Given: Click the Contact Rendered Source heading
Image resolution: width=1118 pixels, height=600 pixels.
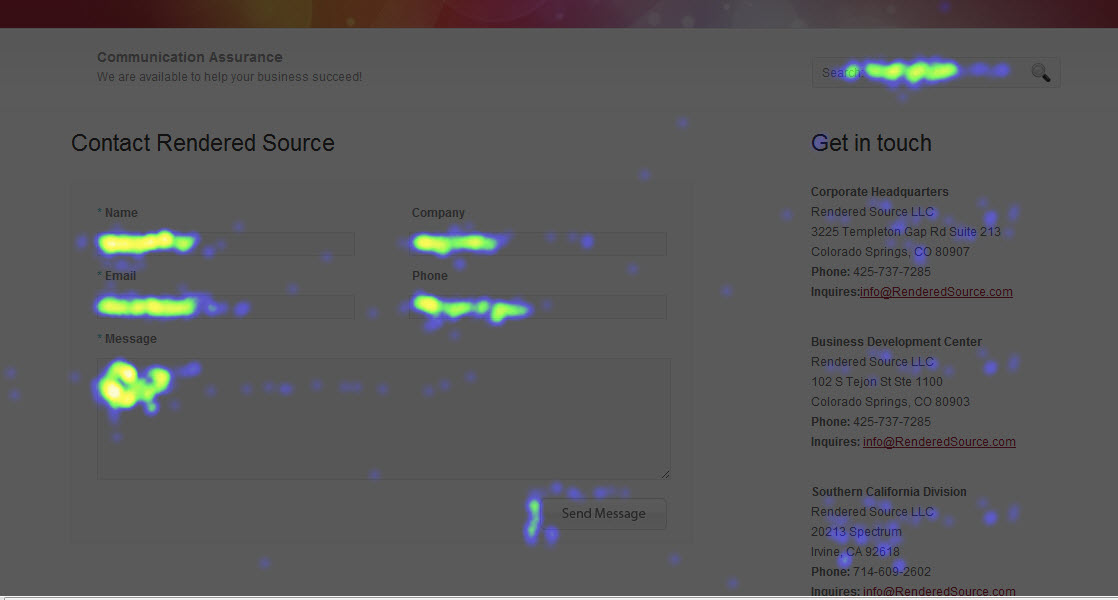Looking at the screenshot, I should (x=202, y=143).
